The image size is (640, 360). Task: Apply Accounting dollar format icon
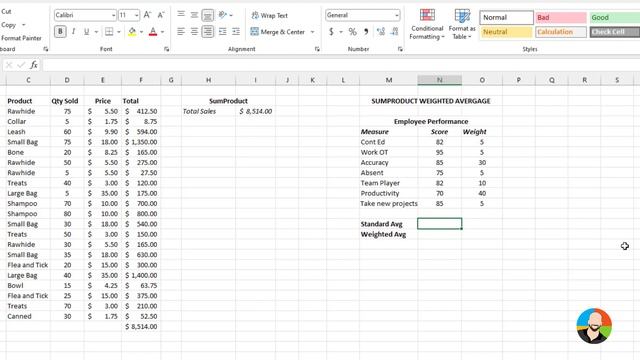[x=331, y=31]
